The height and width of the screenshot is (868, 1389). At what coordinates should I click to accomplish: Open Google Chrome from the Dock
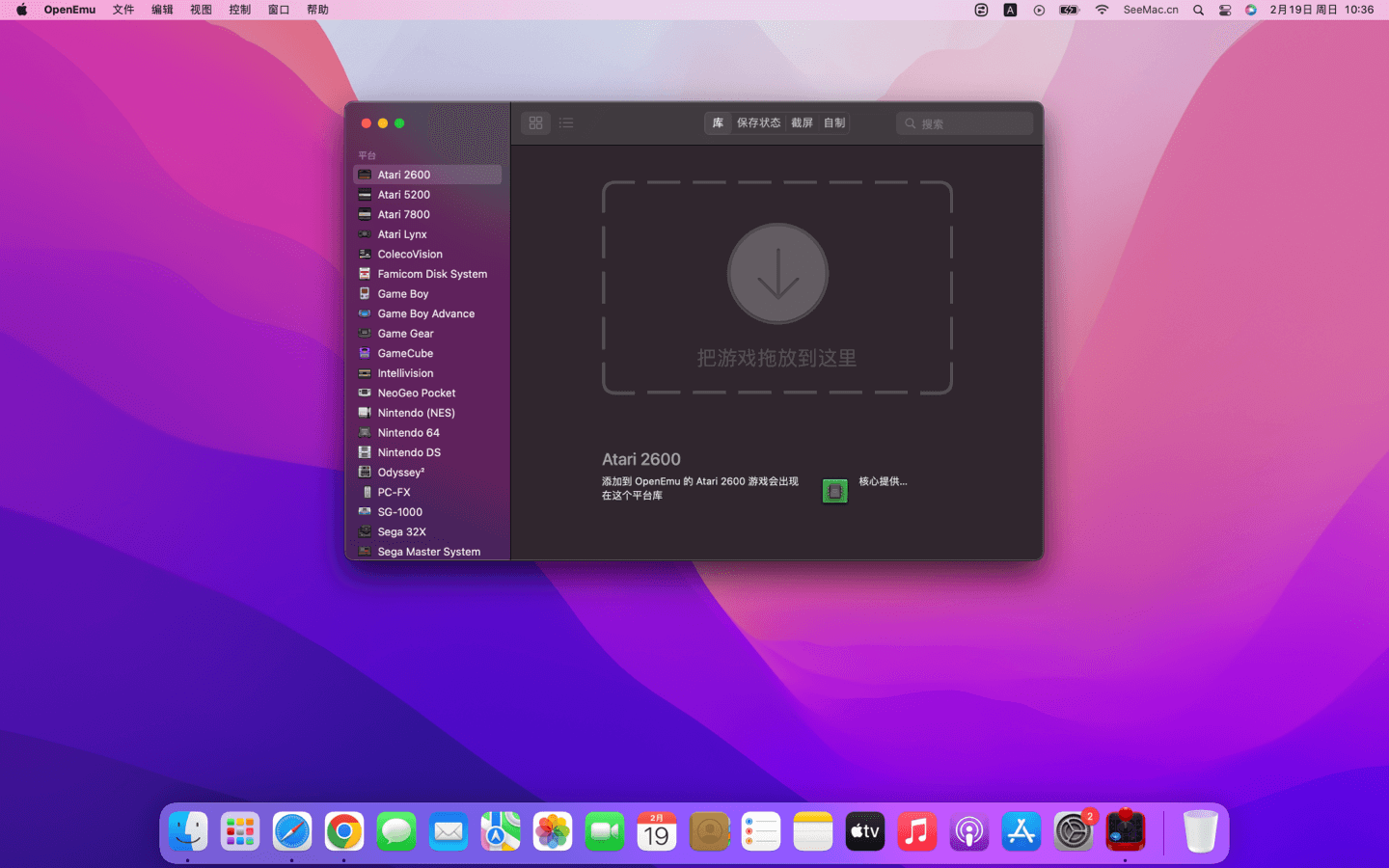(344, 831)
